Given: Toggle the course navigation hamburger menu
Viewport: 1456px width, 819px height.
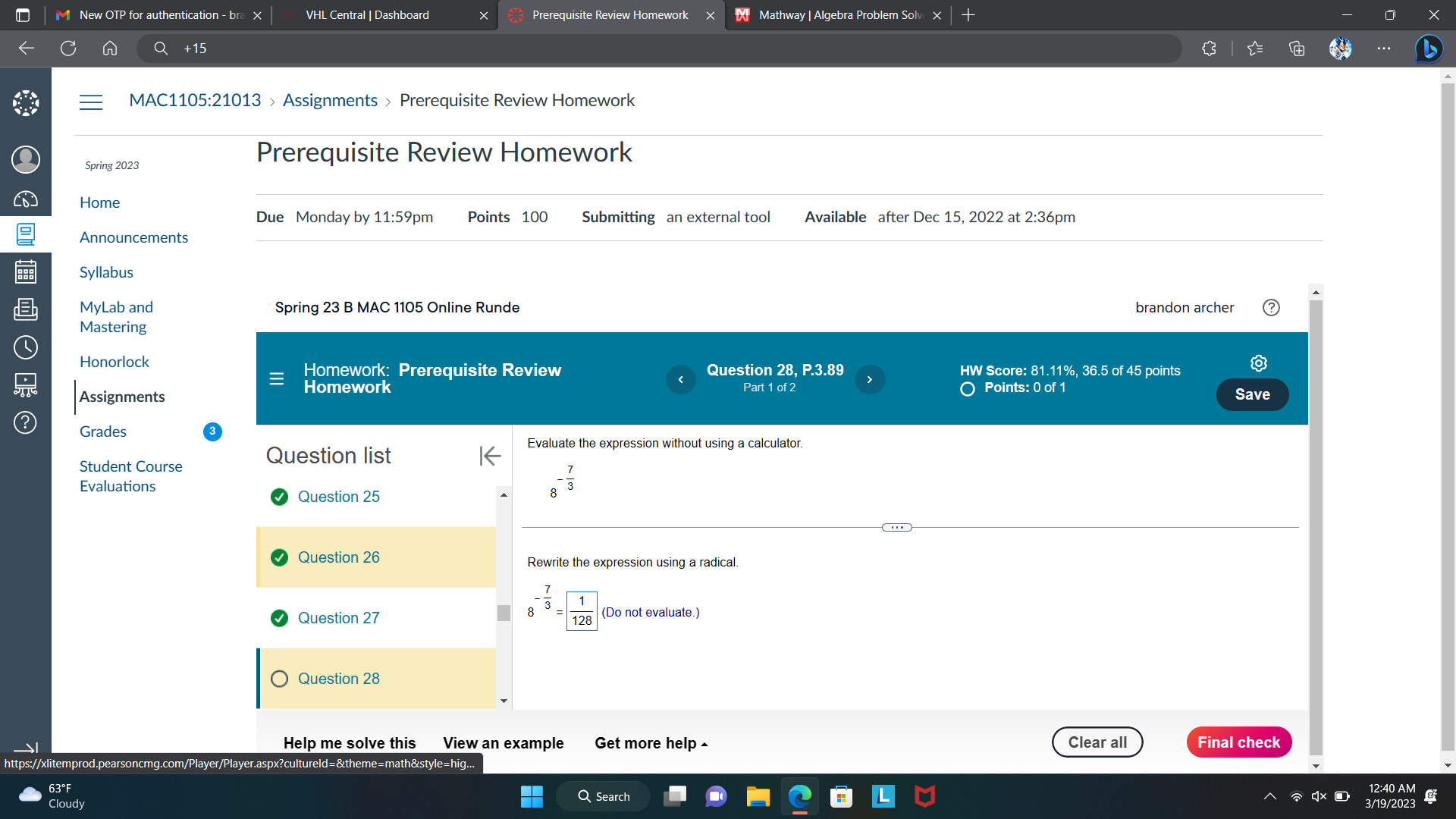Looking at the screenshot, I should [91, 102].
